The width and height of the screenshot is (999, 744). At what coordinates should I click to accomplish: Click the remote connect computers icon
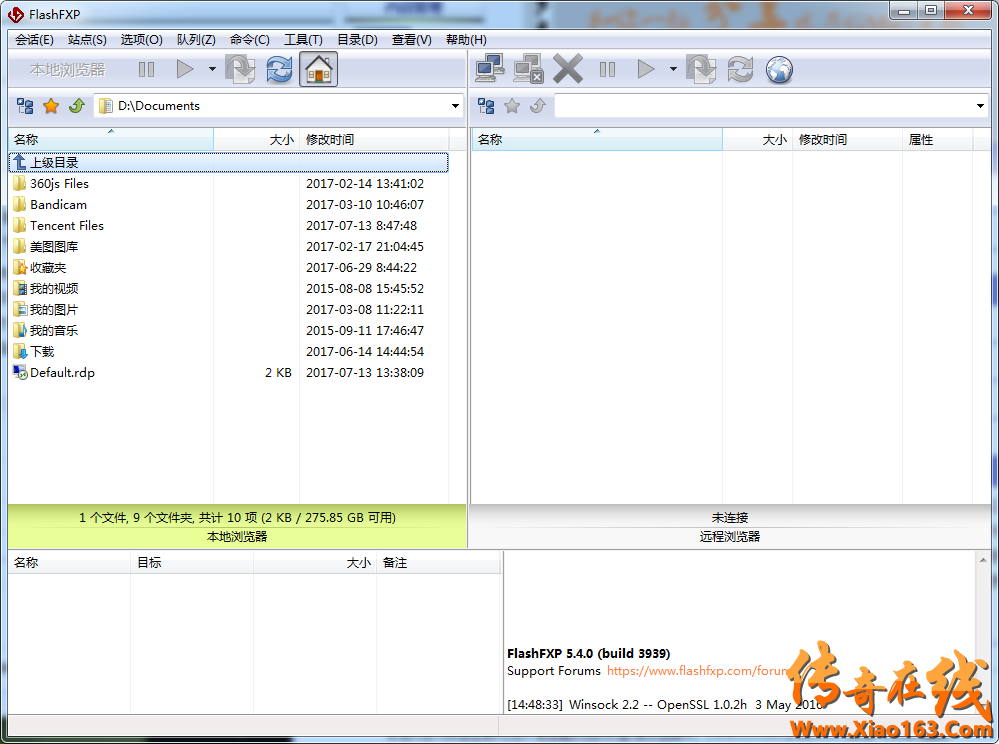(x=490, y=69)
